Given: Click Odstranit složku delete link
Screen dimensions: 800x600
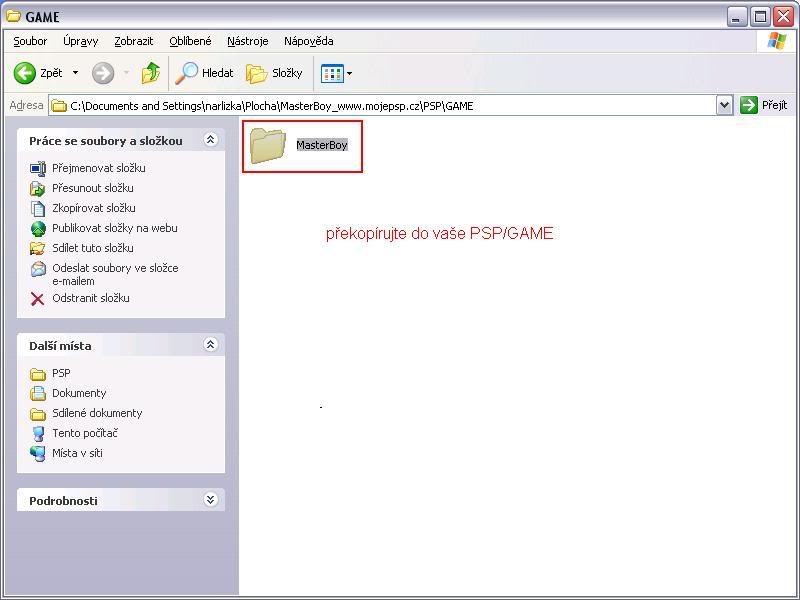Looking at the screenshot, I should pos(90,298).
